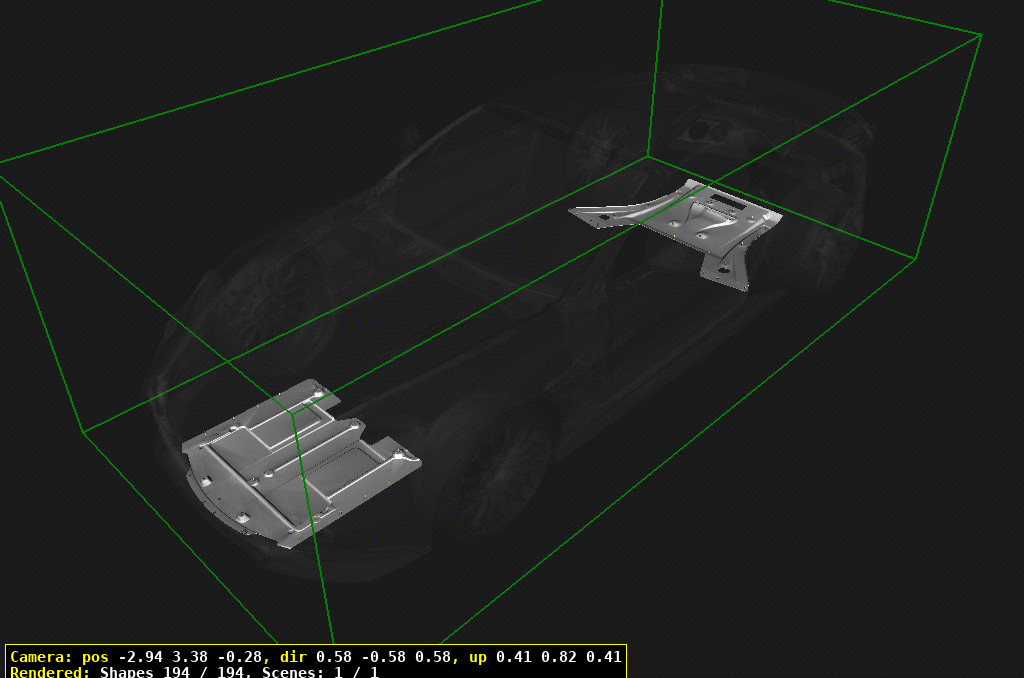Click the 'Shapes 194 / 194' status text
This screenshot has height=678, width=1024.
click(x=173, y=671)
